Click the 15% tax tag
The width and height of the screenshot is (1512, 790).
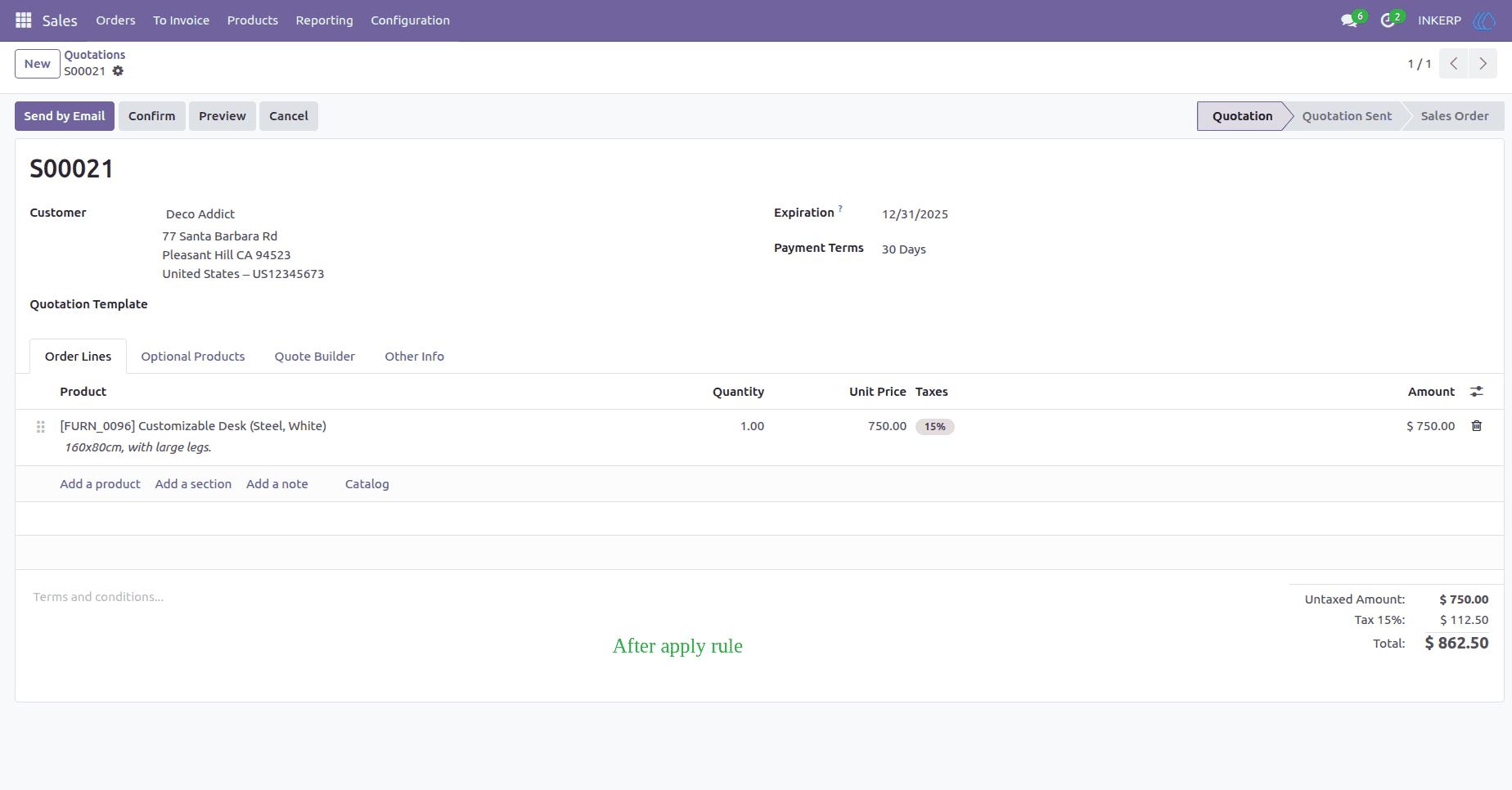click(935, 427)
